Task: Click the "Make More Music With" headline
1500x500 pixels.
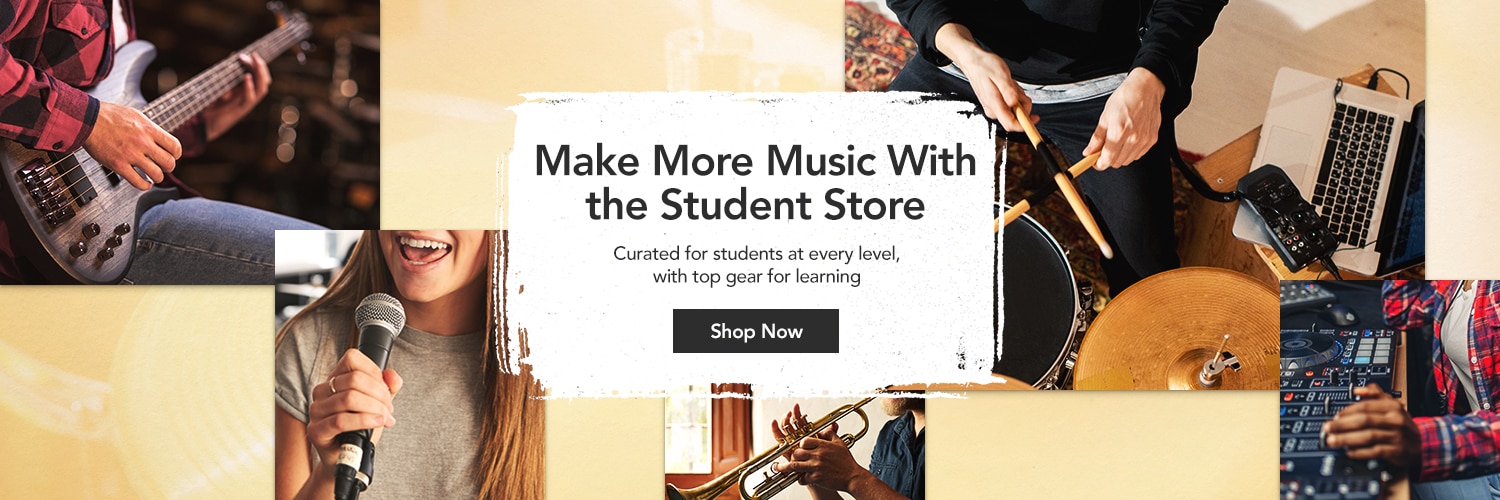Action: (756, 160)
